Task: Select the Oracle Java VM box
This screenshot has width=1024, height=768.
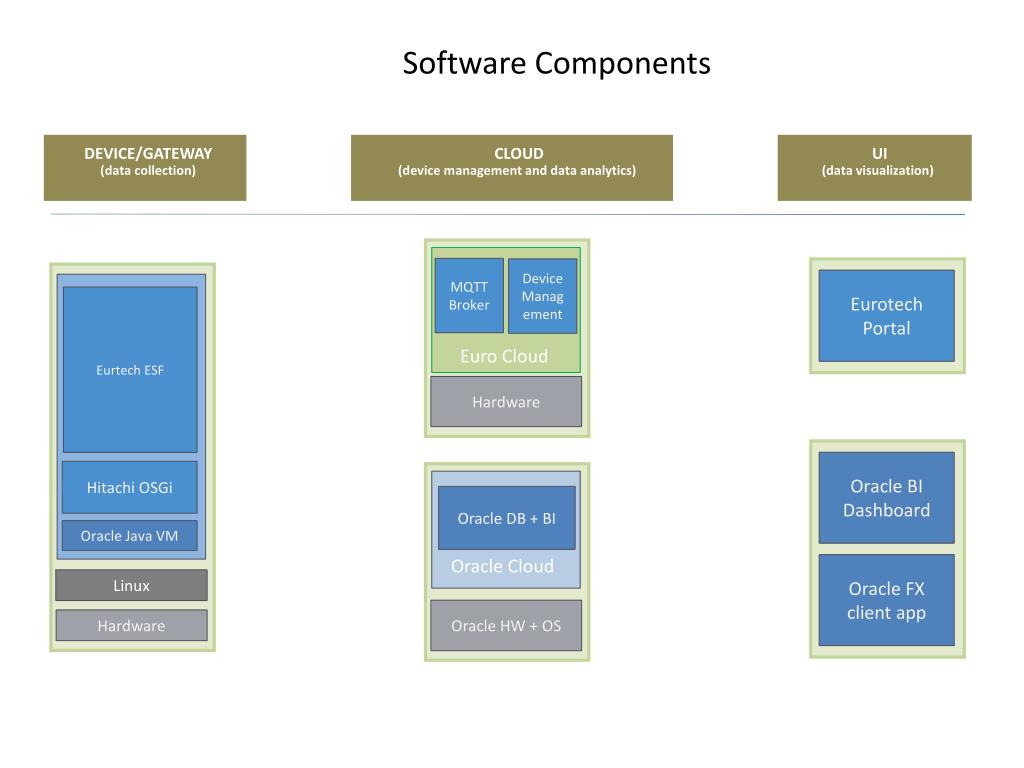Action: pos(130,536)
